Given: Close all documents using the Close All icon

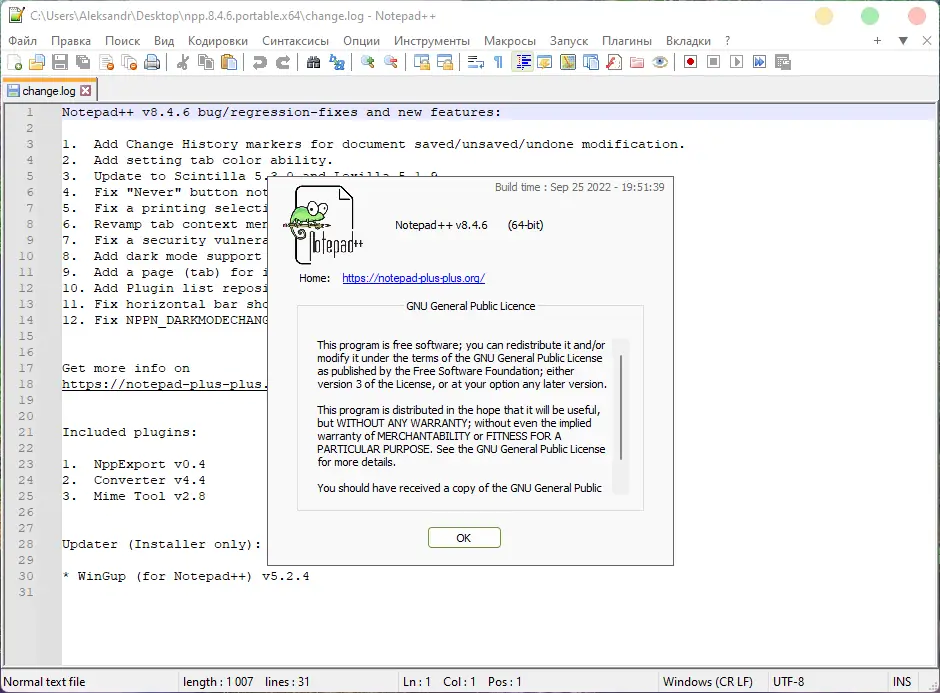Looking at the screenshot, I should pos(129,62).
